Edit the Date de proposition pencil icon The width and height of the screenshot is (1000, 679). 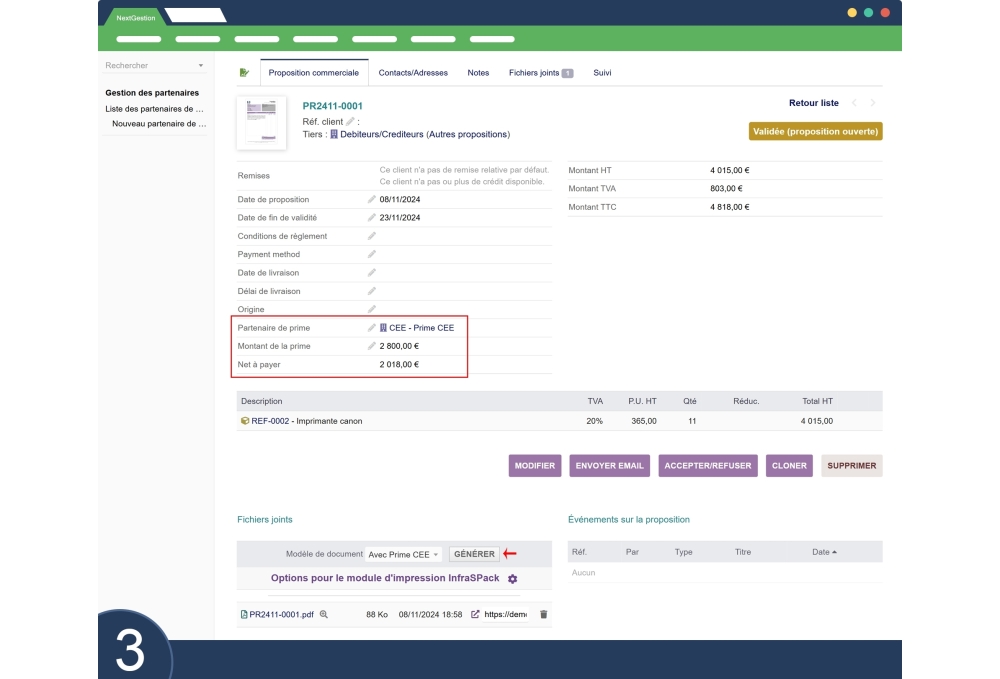click(x=372, y=200)
